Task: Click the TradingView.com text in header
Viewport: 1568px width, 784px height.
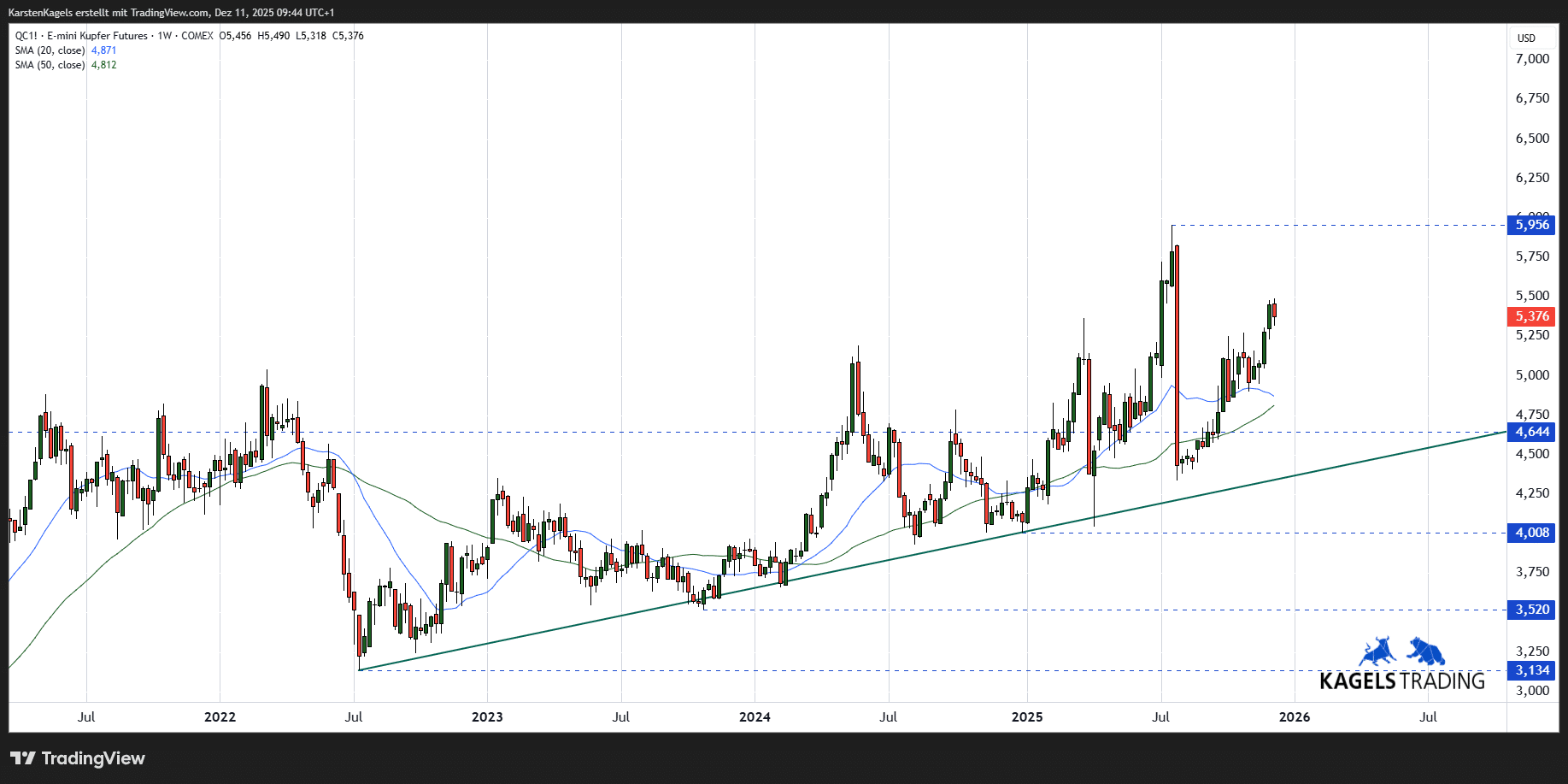Action: pyautogui.click(x=169, y=13)
